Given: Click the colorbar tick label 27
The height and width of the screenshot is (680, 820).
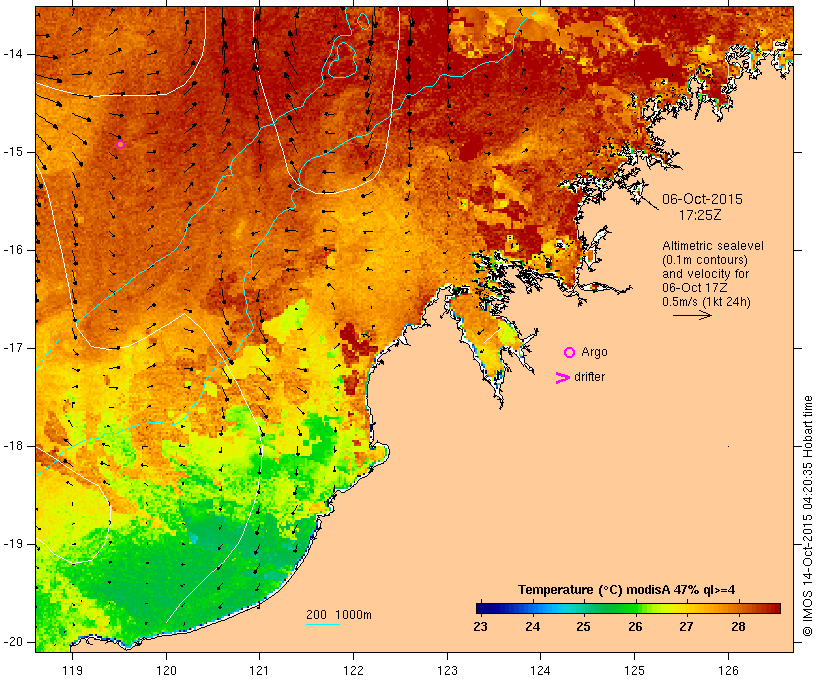Looking at the screenshot, I should click(687, 627).
